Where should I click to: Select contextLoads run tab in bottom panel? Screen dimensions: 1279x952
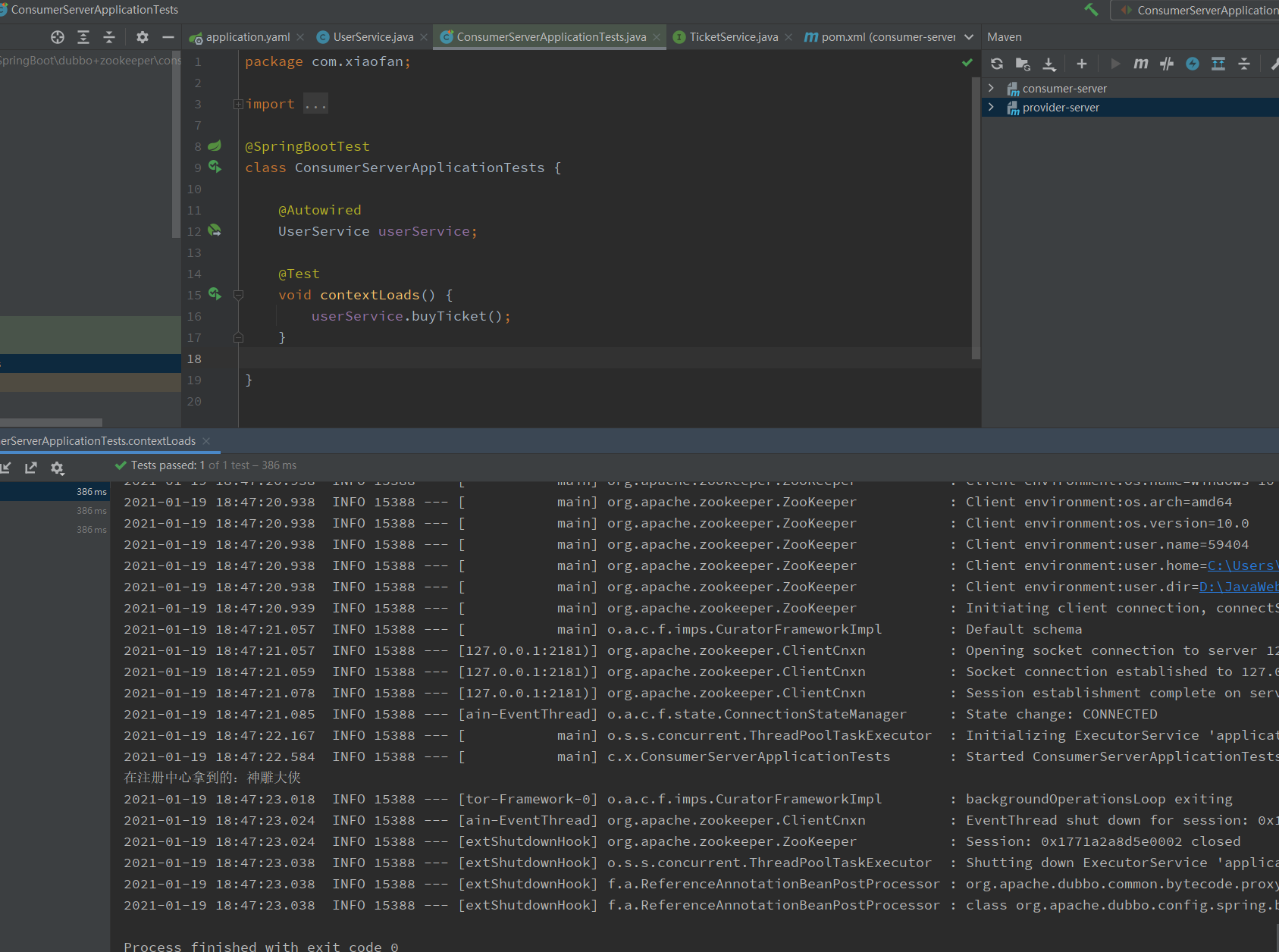tap(98, 441)
